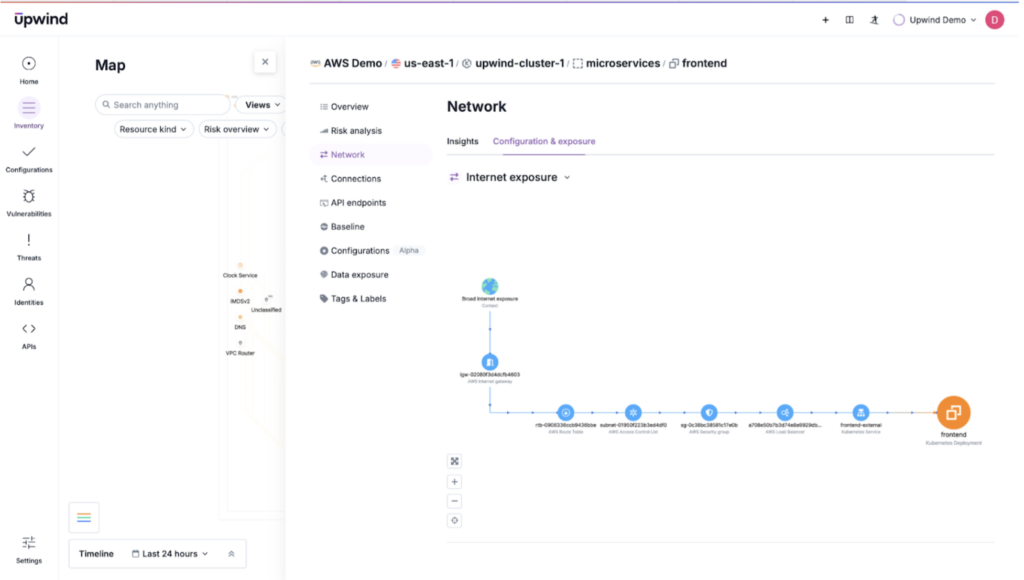Screen dimensions: 1024x580
Task: Expand the Risk overview filter
Action: point(237,129)
